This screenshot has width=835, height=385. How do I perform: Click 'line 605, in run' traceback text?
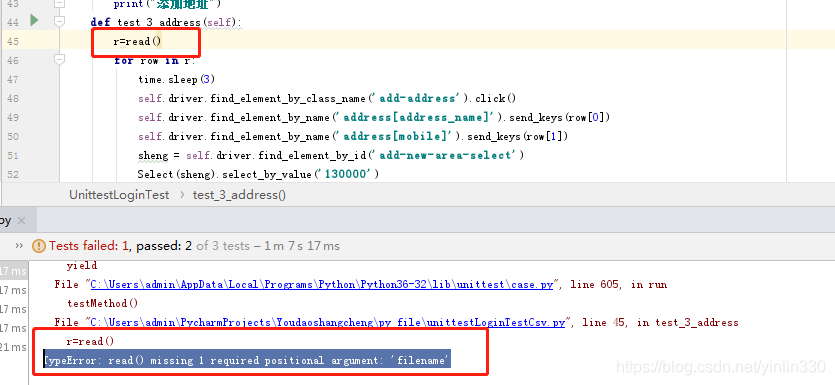coord(618,284)
